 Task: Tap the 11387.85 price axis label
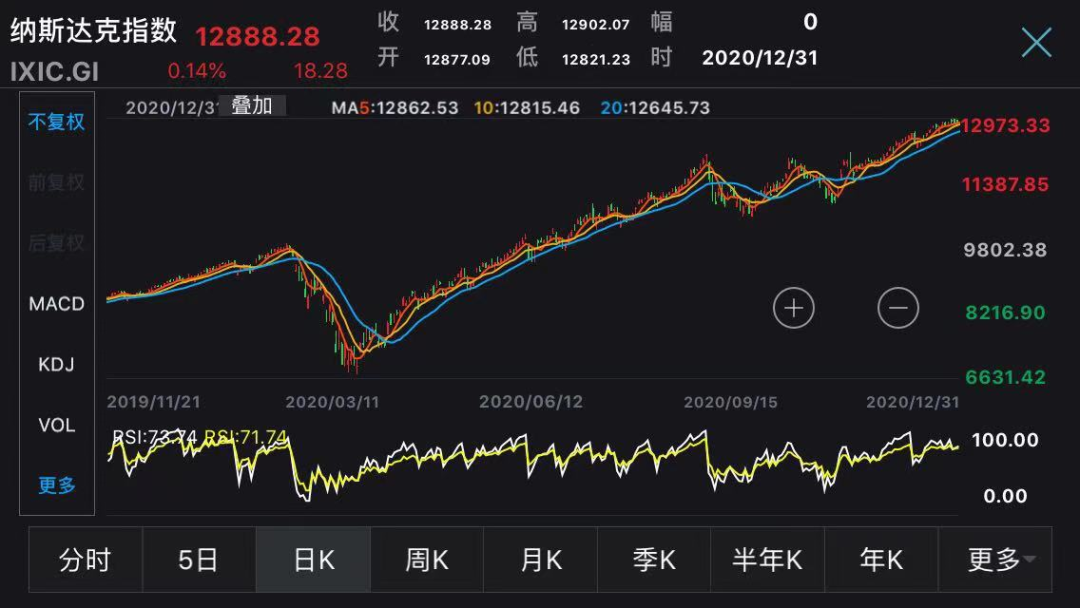tap(1006, 185)
